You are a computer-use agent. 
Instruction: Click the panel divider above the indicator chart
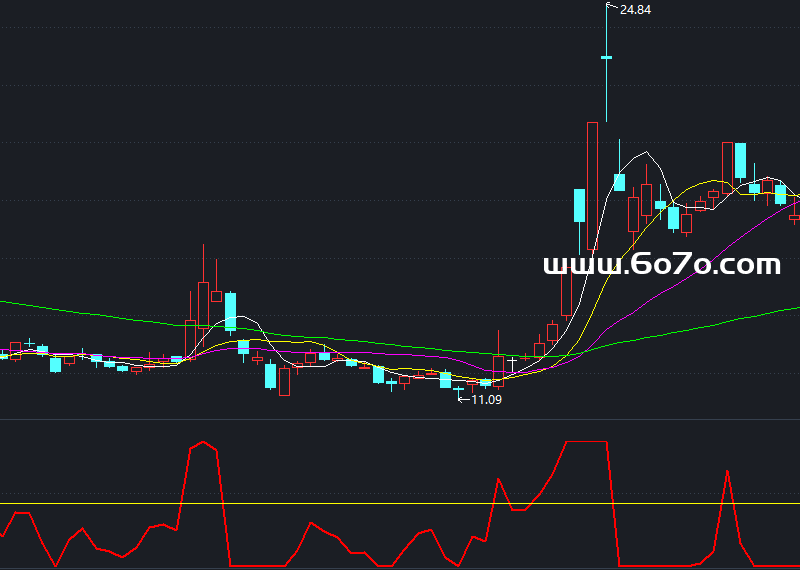click(400, 420)
